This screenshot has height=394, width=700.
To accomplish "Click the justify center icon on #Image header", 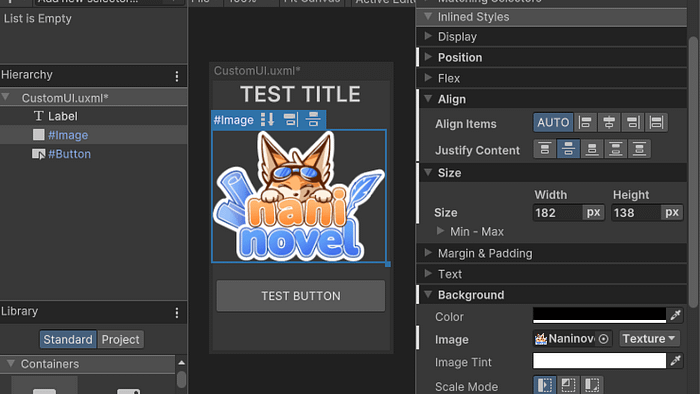I will (x=313, y=120).
